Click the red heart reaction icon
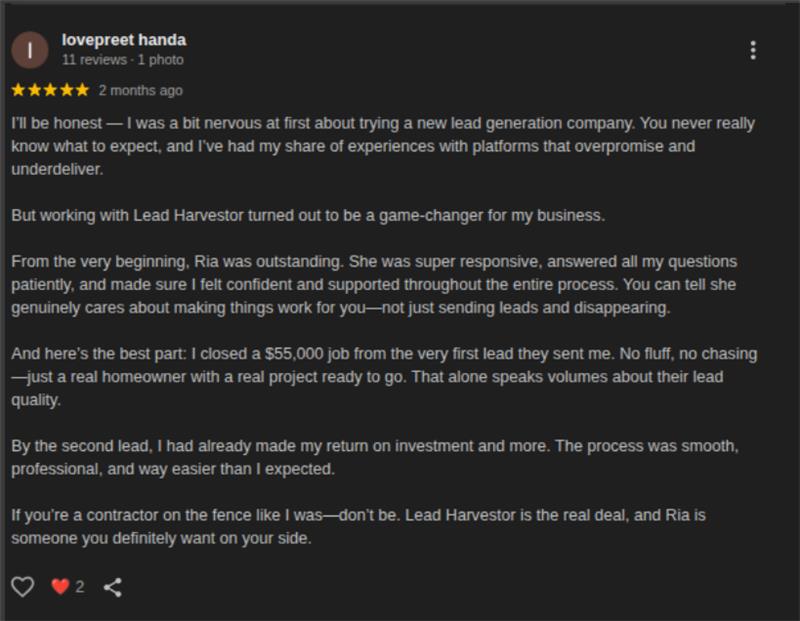 tap(60, 587)
